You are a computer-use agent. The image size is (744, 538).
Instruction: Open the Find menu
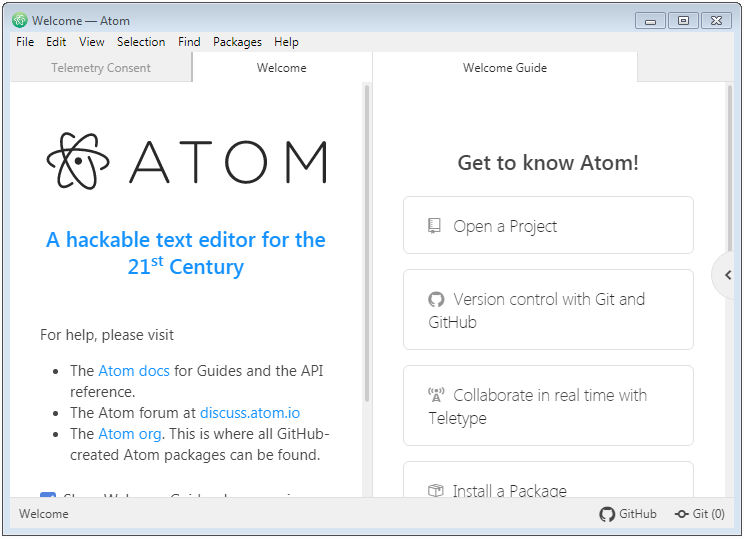pyautogui.click(x=189, y=42)
